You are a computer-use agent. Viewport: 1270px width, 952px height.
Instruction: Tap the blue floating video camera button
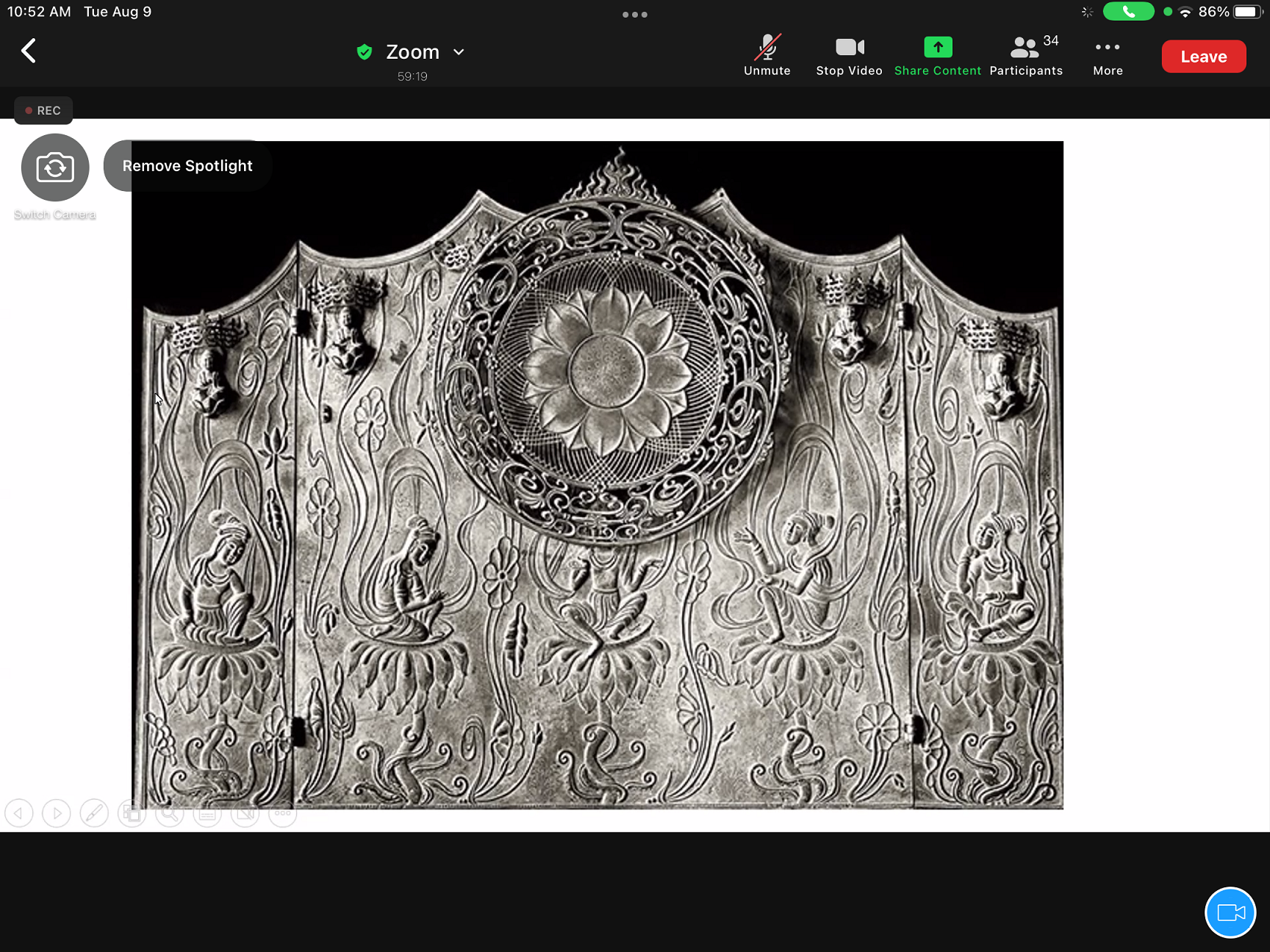pyautogui.click(x=1230, y=912)
